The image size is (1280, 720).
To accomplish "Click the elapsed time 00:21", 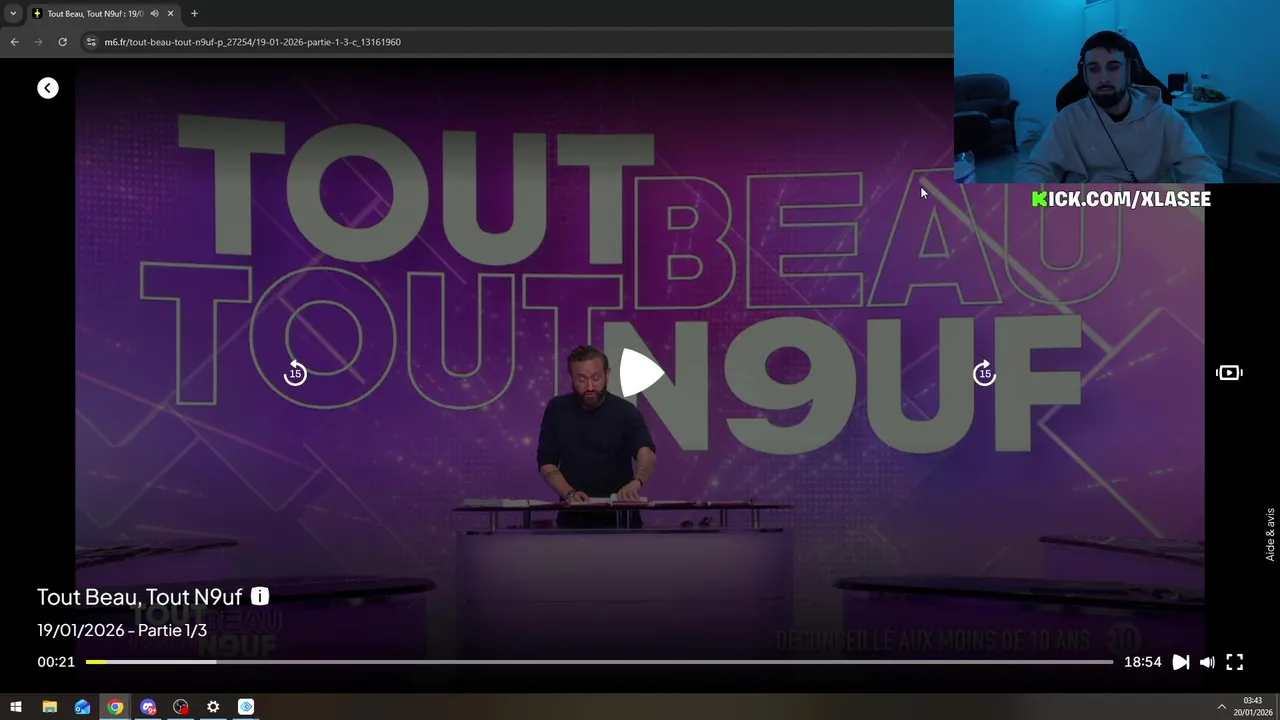I will [56, 662].
